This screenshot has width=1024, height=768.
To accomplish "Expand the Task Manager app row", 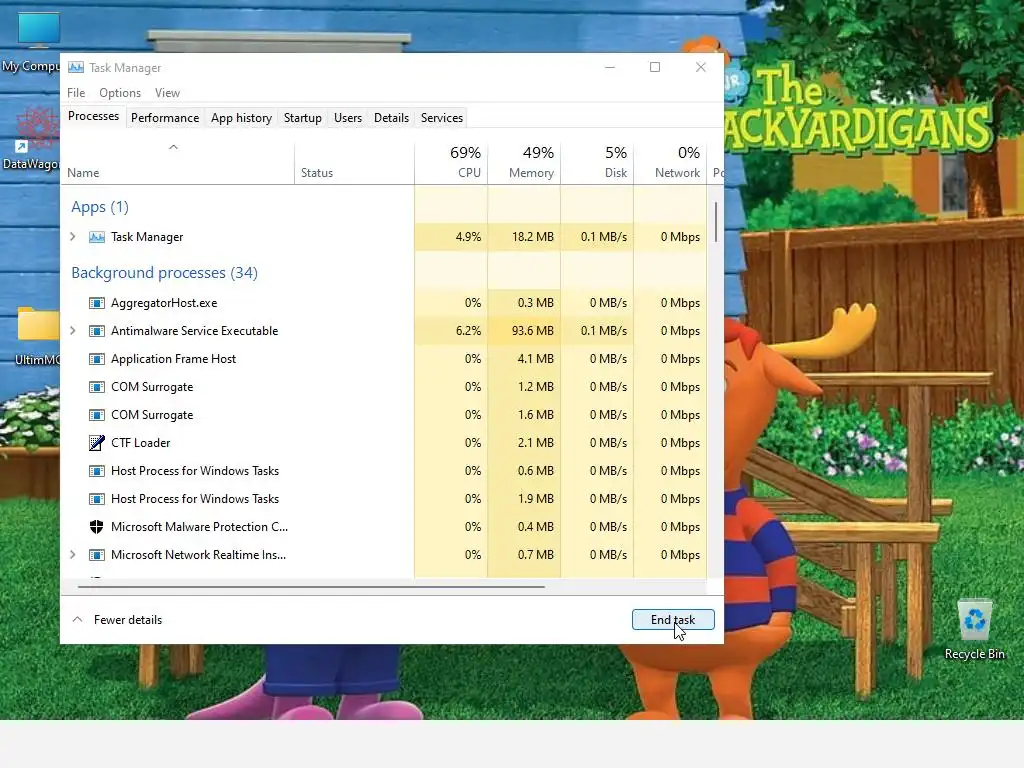I will pos(72,237).
